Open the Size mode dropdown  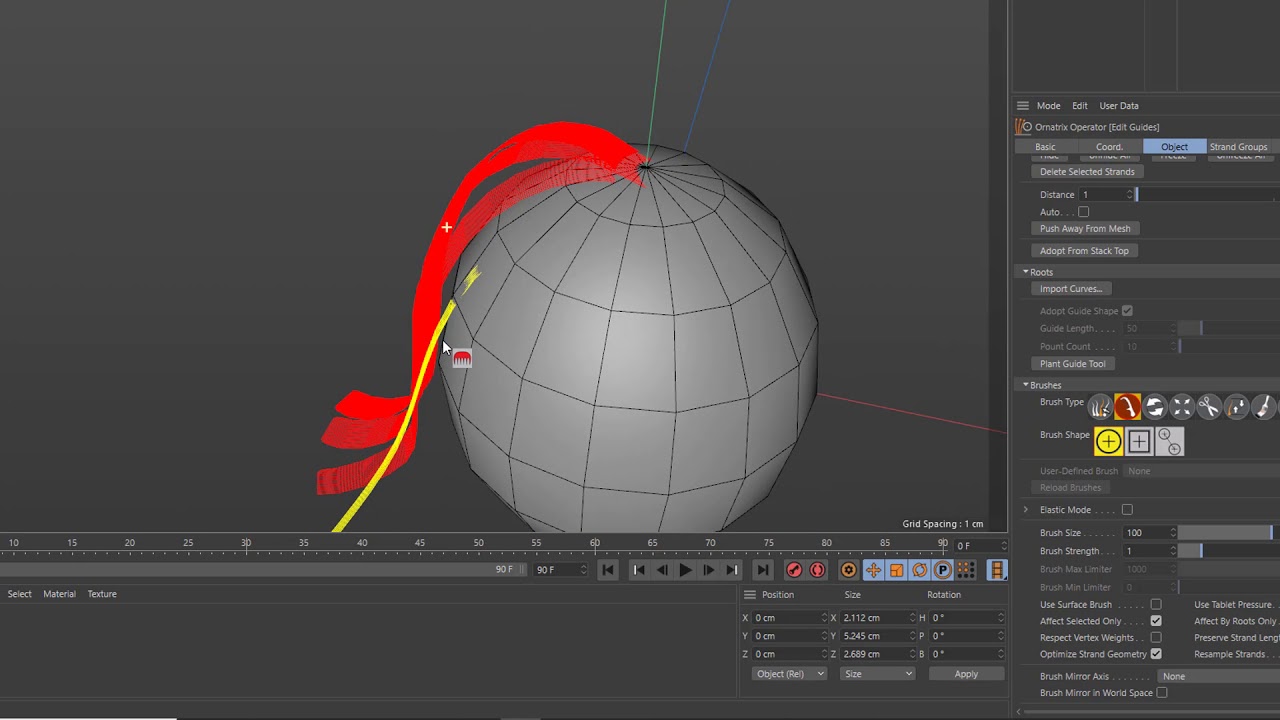pyautogui.click(x=878, y=674)
